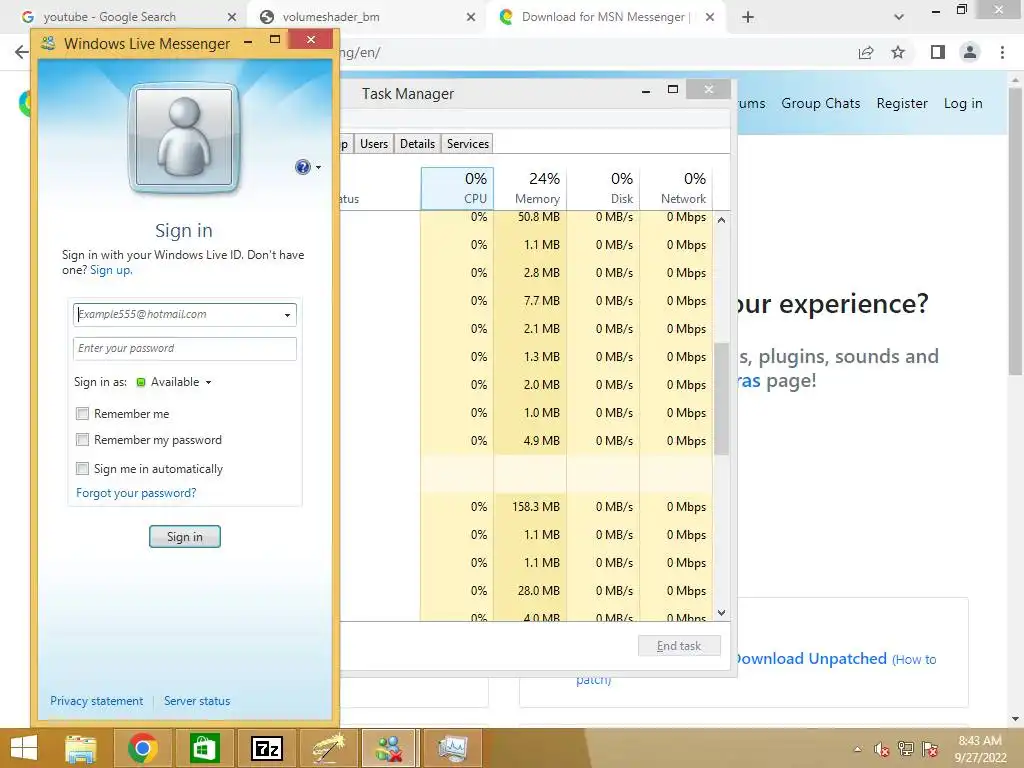Image resolution: width=1024 pixels, height=768 pixels.
Task: Close the youtube - Google Search tab
Action: pyautogui.click(x=232, y=17)
